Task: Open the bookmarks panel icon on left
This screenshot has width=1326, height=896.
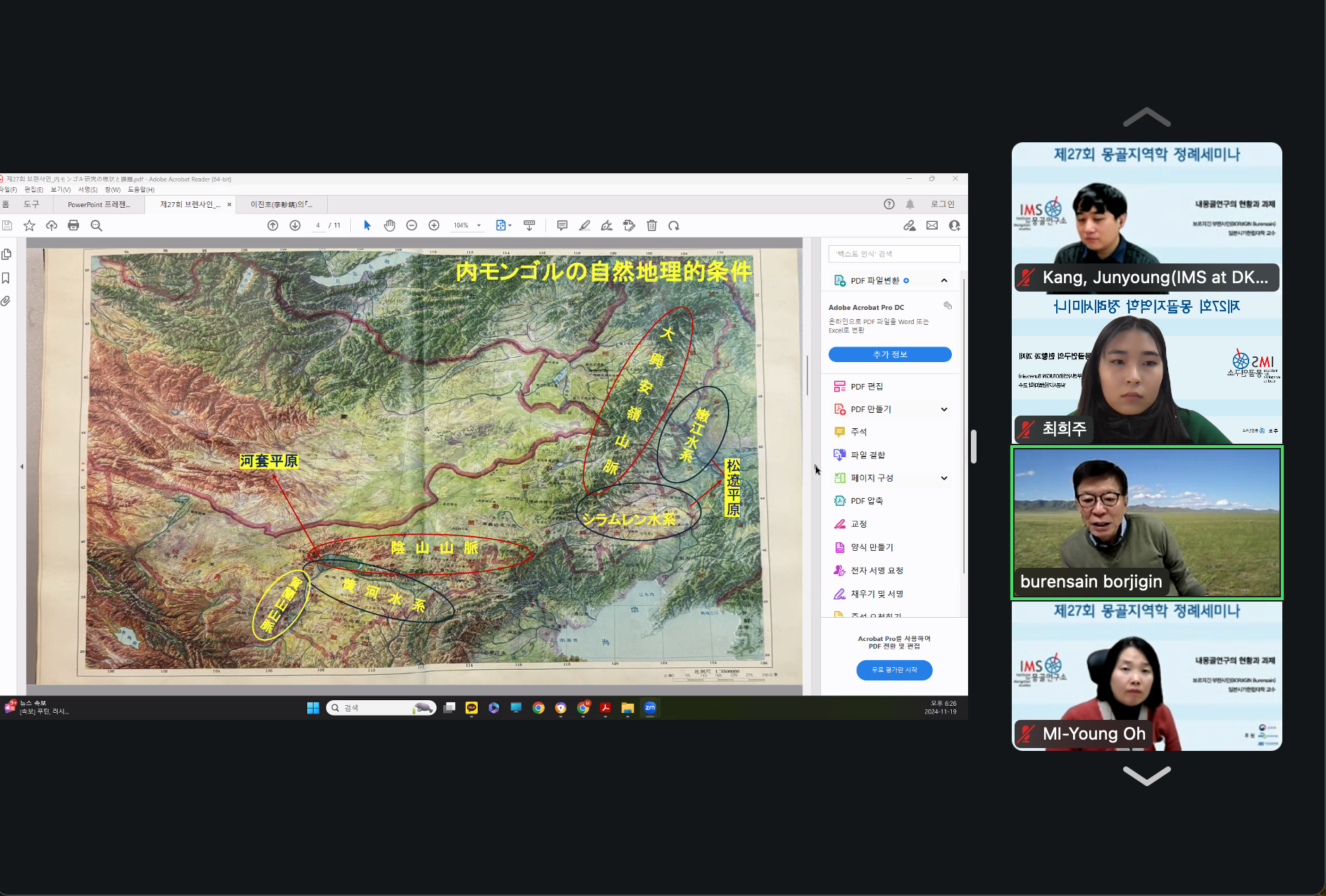Action: pos(6,278)
